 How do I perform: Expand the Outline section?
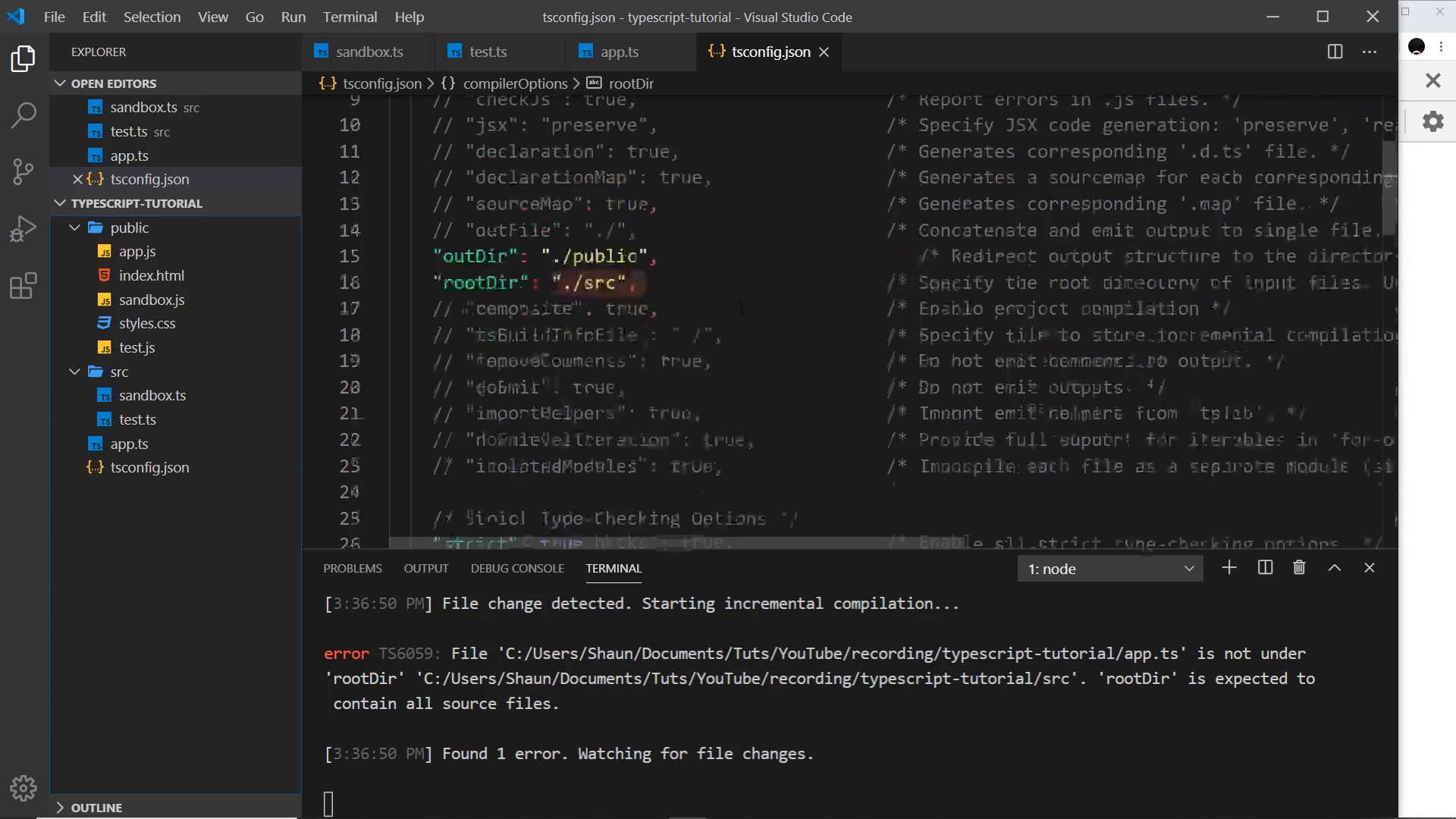(60, 808)
